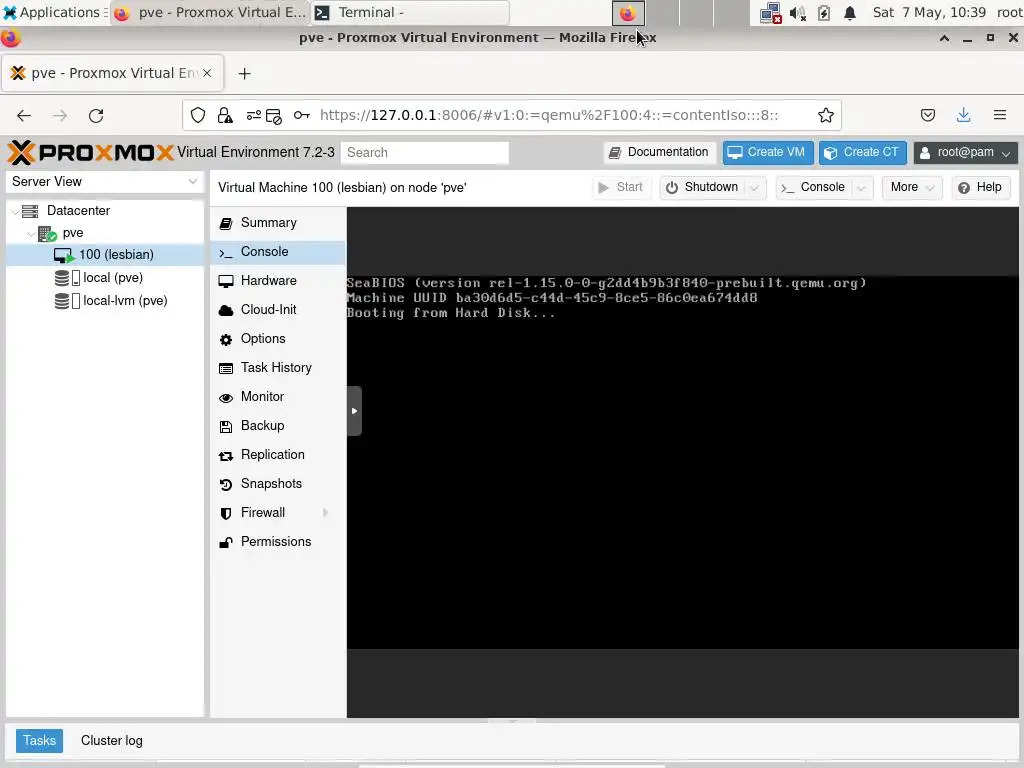1024x768 pixels.
Task: Click the saved-logins key icon in address bar
Action: pyautogui.click(x=301, y=116)
